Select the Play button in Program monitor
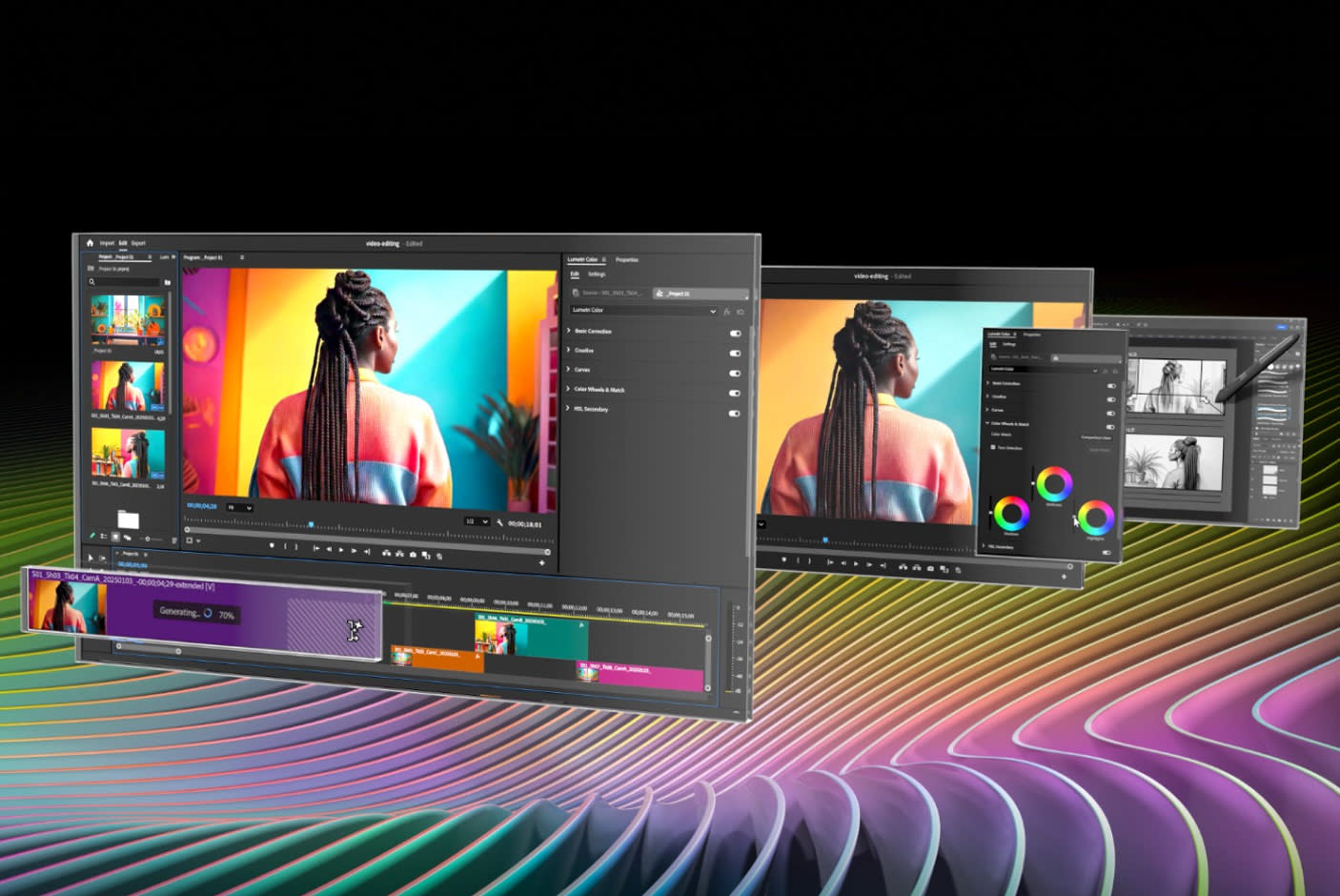The height and width of the screenshot is (896, 1340). click(343, 549)
